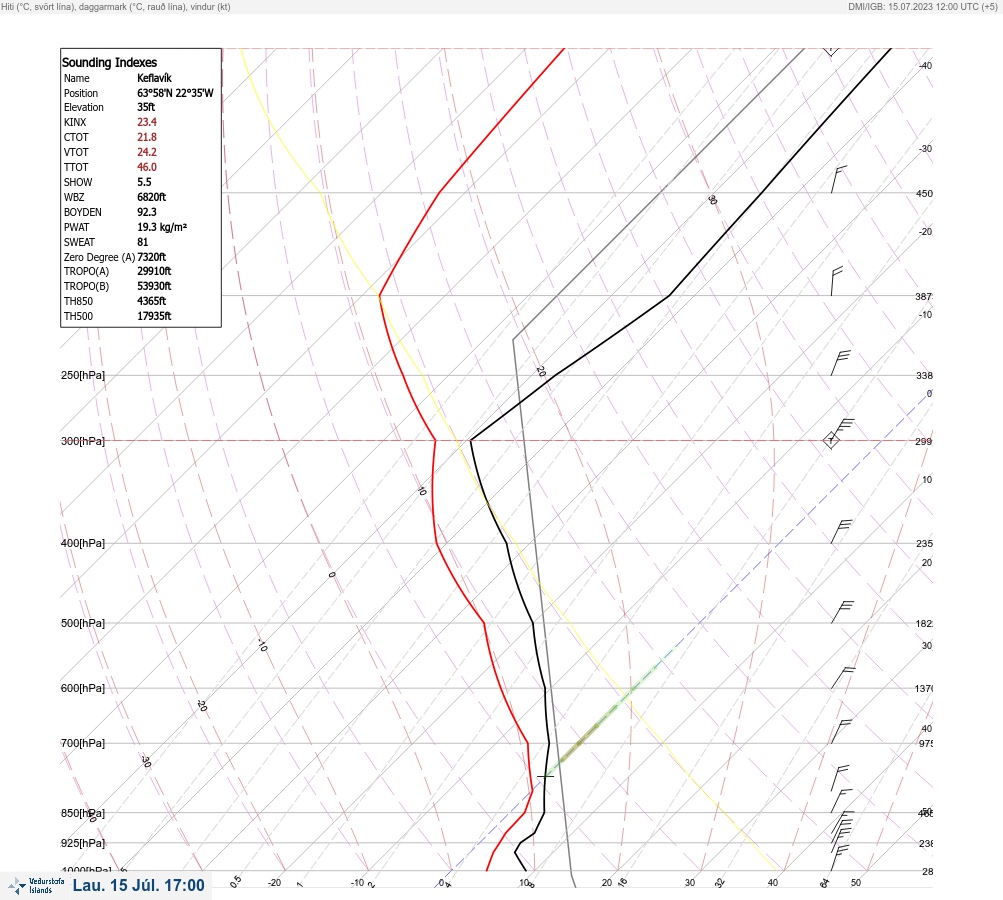This screenshot has height=900, width=1003.
Task: Click the VTOT value 24.2
Action: tap(146, 152)
